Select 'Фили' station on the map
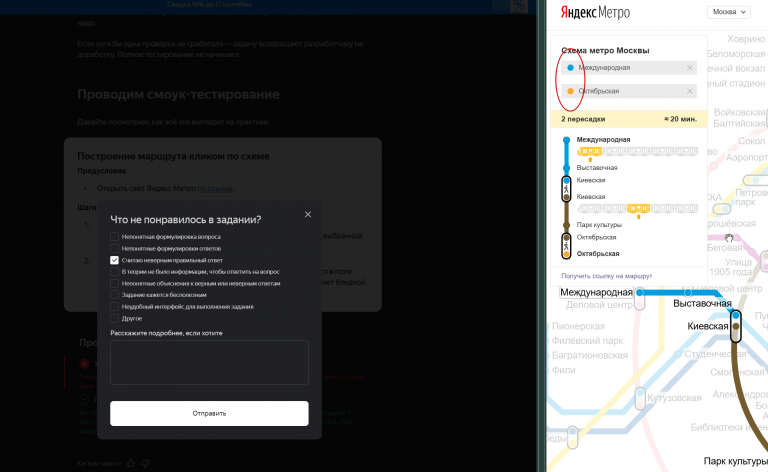 [564, 370]
